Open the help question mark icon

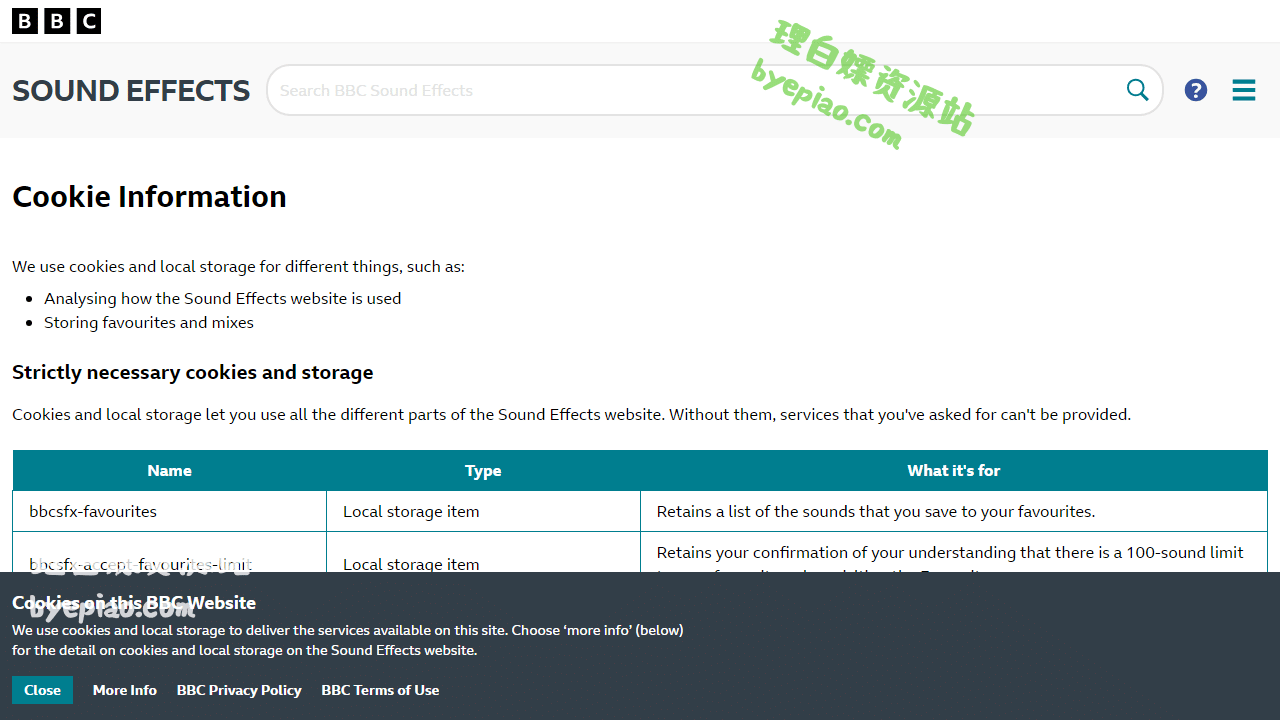(1196, 90)
